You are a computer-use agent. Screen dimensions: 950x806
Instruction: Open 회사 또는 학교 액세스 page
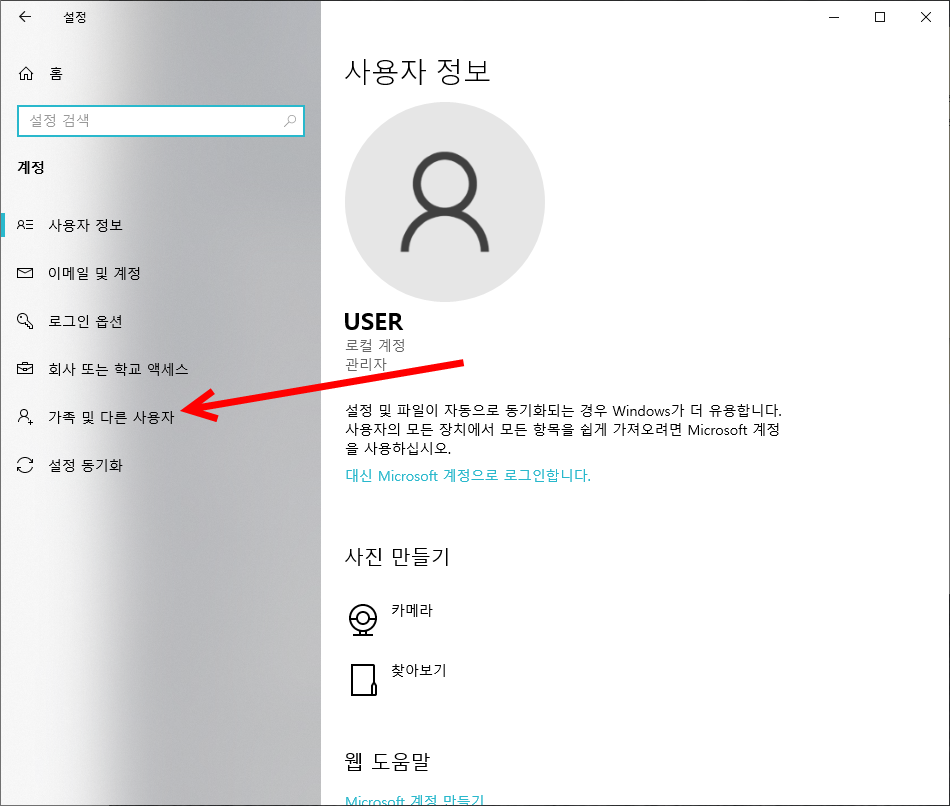click(x=118, y=369)
